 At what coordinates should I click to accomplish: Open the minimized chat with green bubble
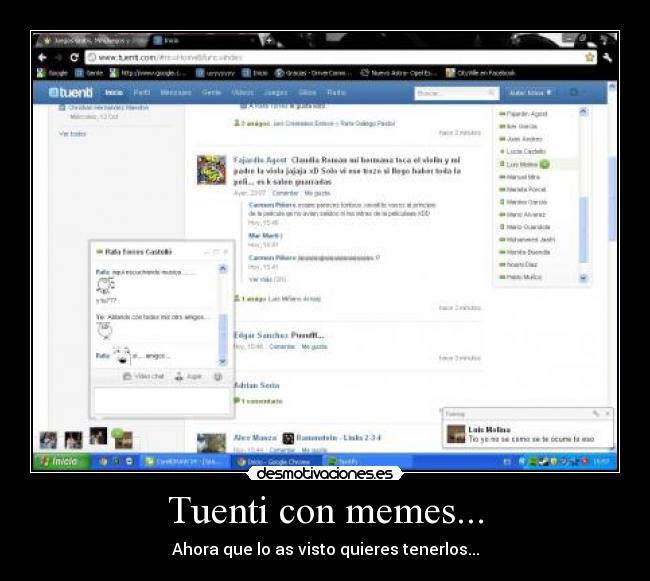click(x=123, y=438)
